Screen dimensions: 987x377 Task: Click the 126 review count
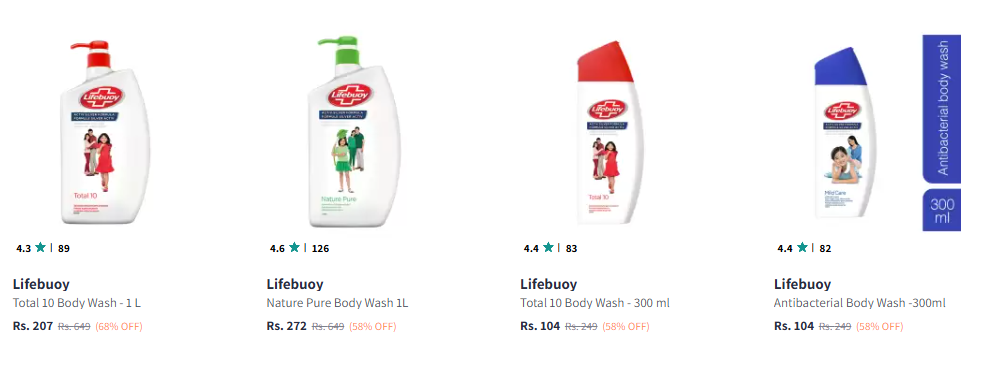click(320, 248)
